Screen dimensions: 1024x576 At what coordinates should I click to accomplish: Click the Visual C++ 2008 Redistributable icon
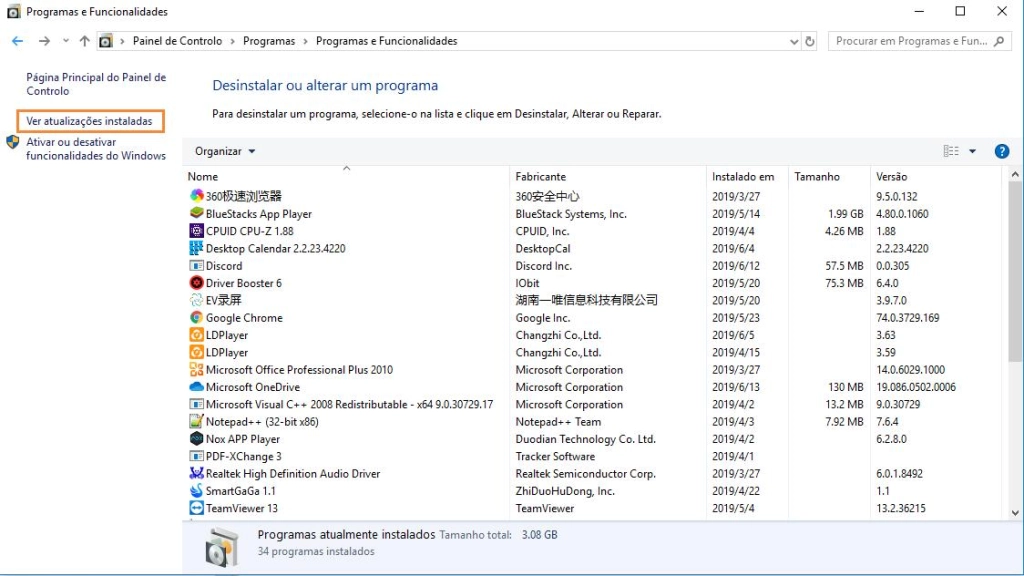(196, 404)
